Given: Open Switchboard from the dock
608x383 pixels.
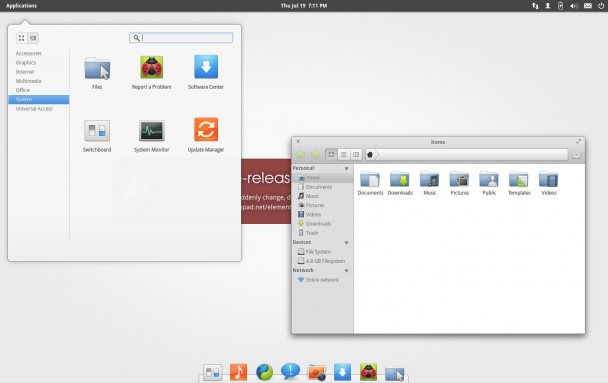Looking at the screenshot, I should tap(213, 373).
